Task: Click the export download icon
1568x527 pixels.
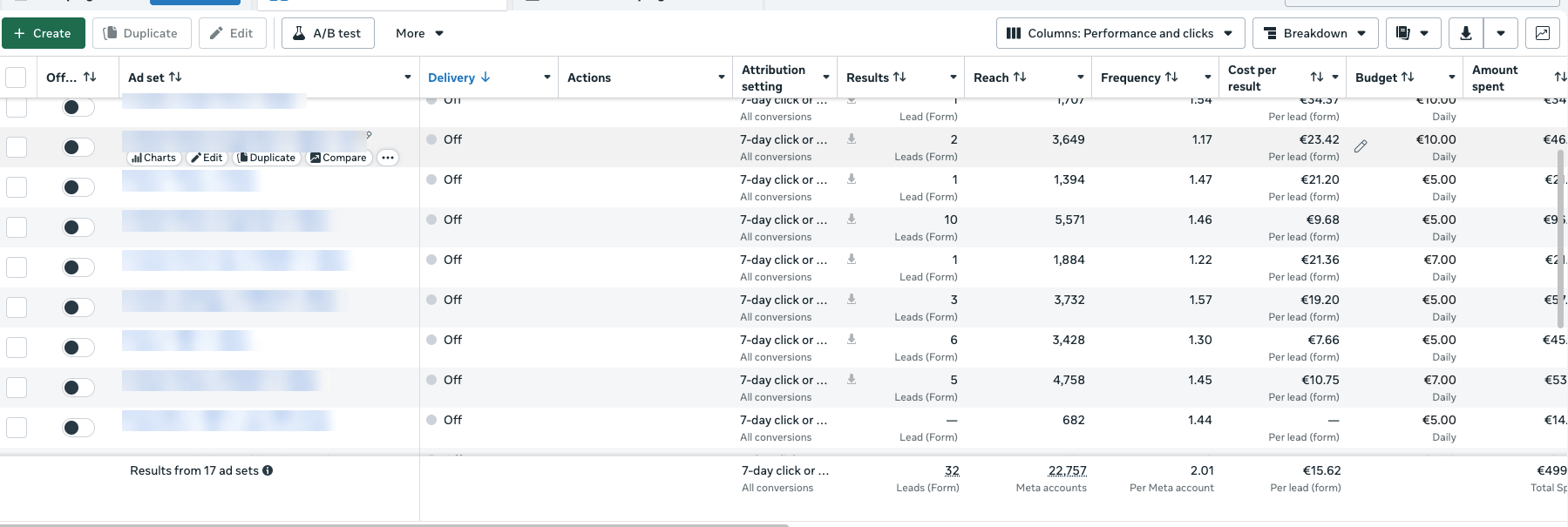Action: coord(1465,33)
